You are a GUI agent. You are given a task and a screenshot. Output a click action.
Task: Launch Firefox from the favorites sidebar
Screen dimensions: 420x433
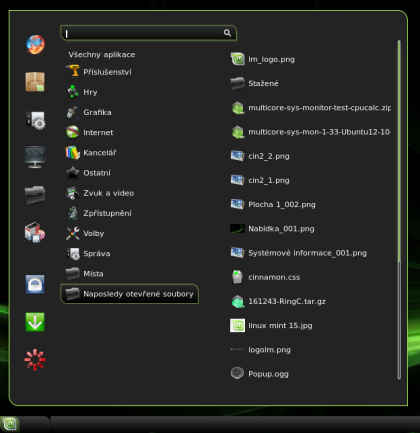[35, 44]
